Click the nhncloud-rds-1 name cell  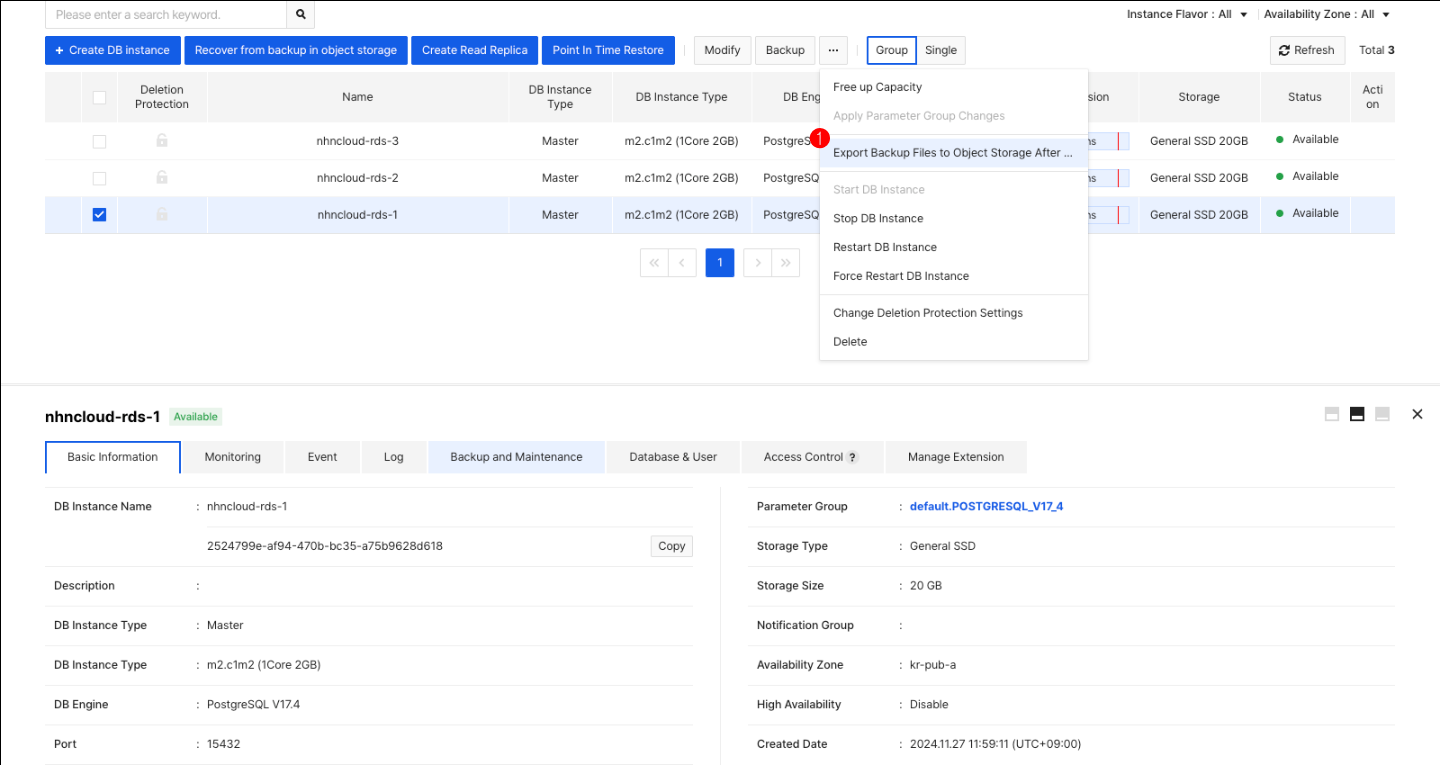[x=357, y=215]
